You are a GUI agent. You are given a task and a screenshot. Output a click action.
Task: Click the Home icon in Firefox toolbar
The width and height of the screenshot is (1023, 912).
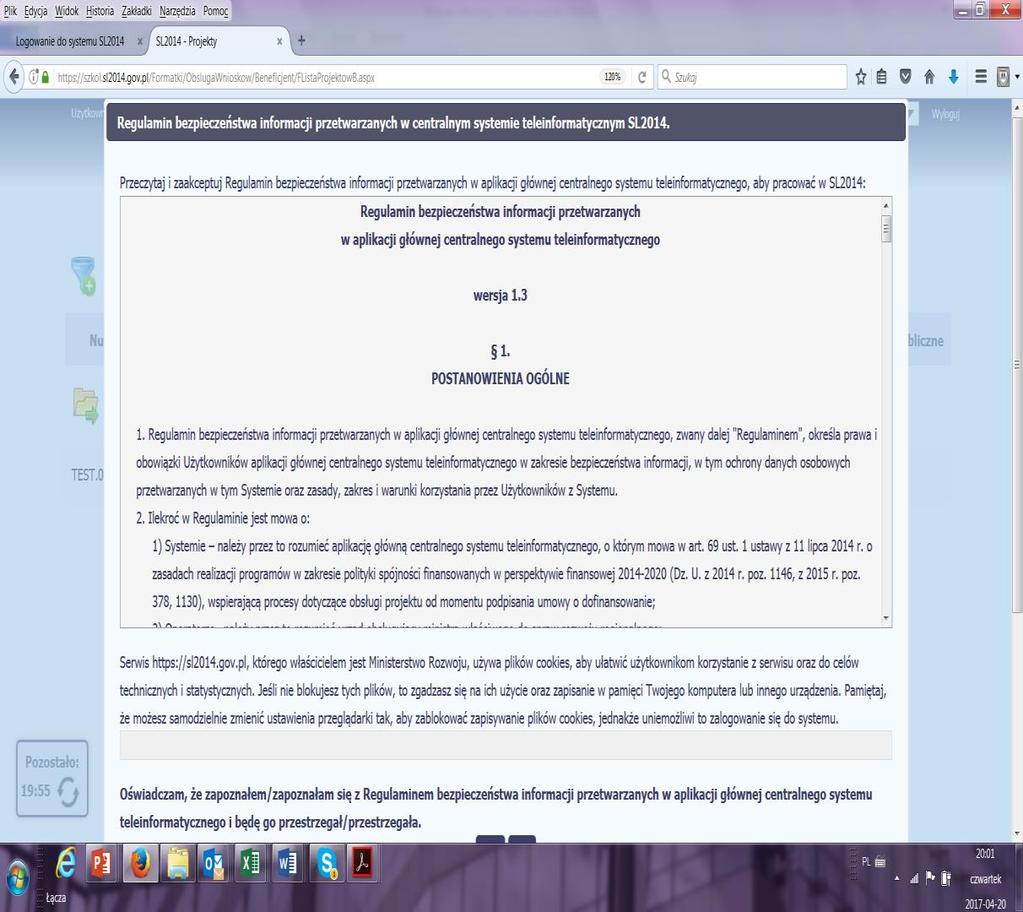(x=929, y=77)
